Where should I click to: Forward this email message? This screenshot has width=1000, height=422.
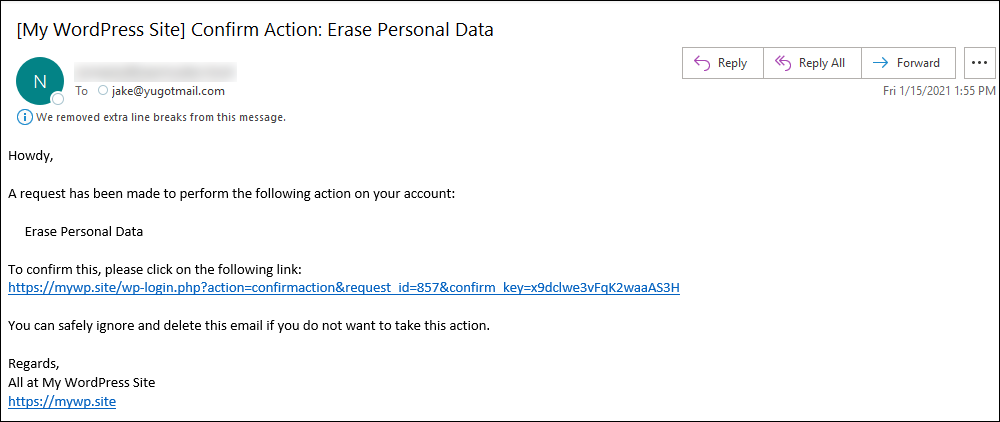click(x=908, y=63)
